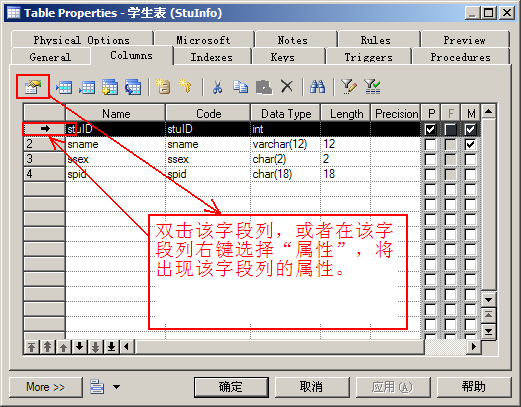Select the char(18) data type cell
521x407 pixels.
tap(285, 174)
